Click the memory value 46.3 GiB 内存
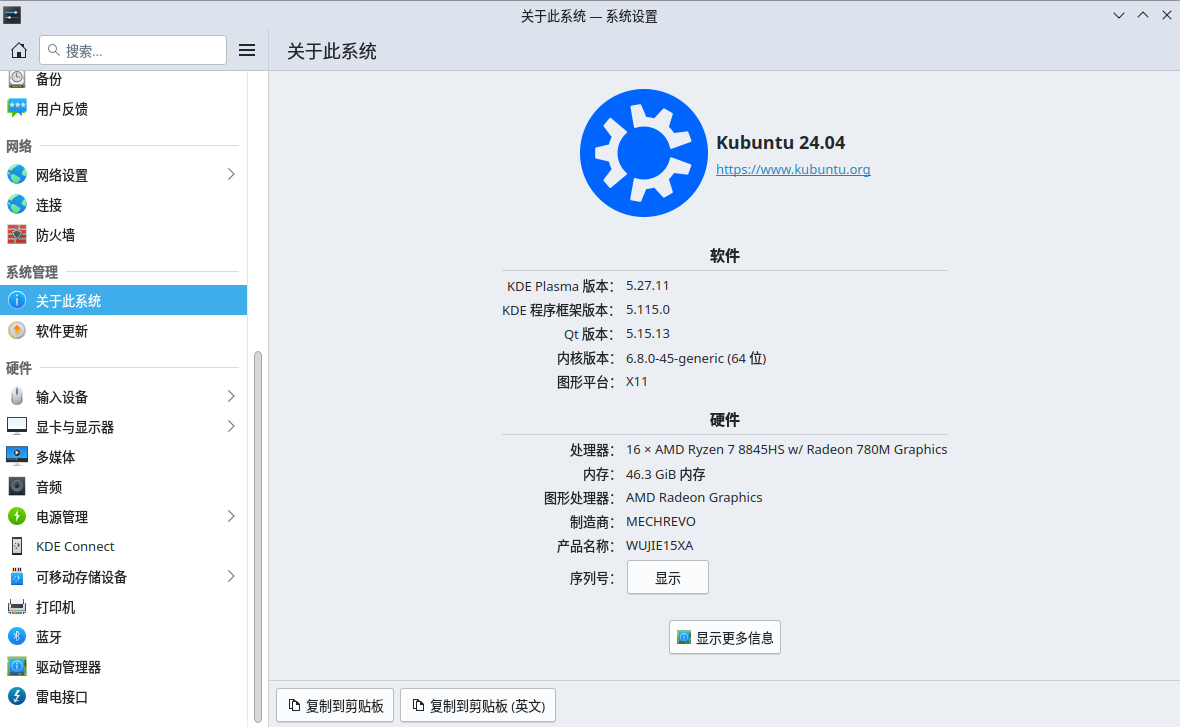 (666, 474)
